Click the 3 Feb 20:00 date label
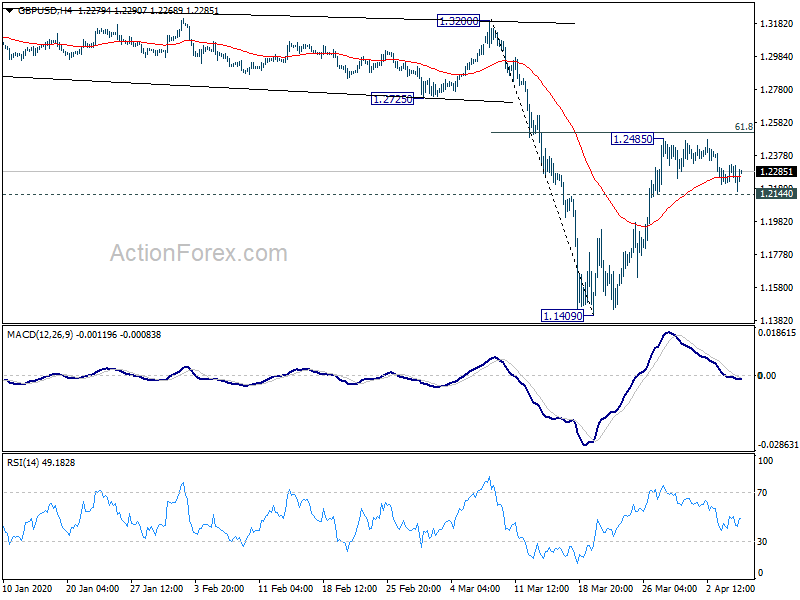Viewport: 800px width, 600px height. 220,588
